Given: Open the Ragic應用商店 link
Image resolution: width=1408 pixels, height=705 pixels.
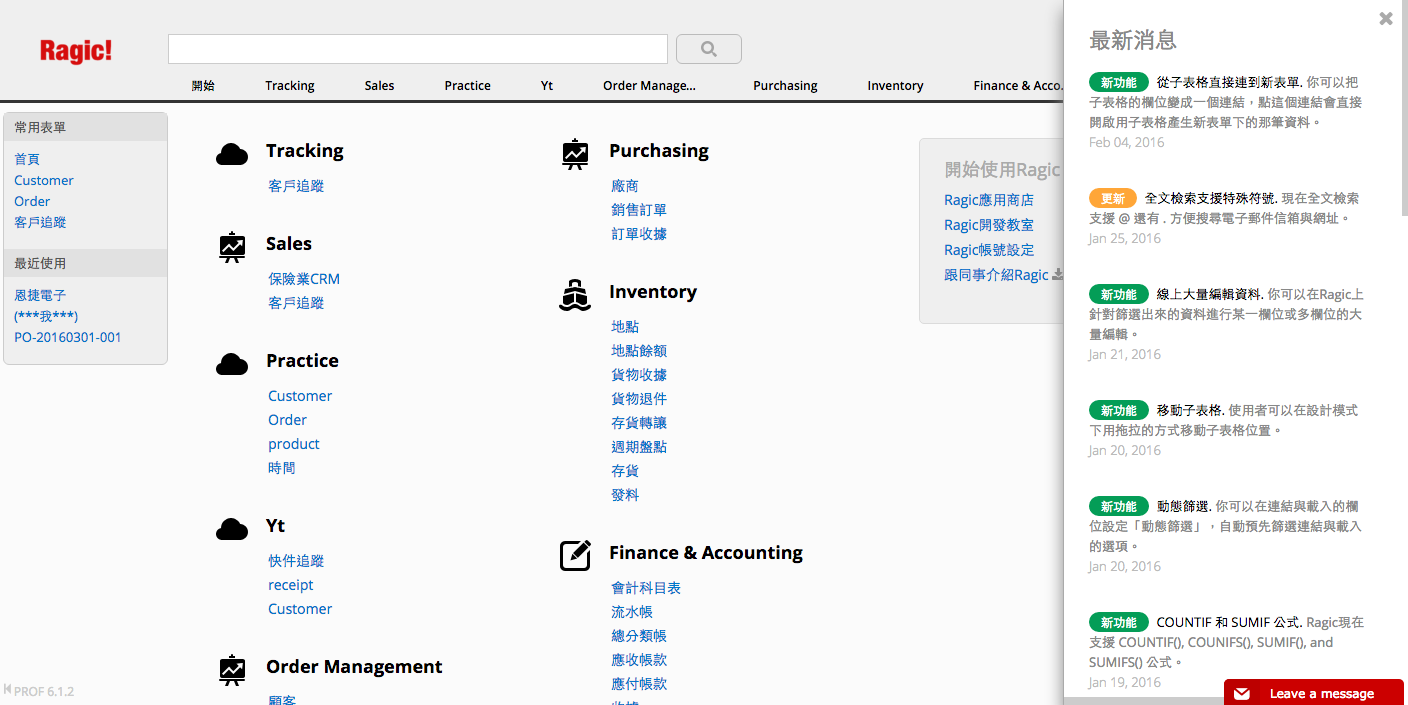Looking at the screenshot, I should click(x=989, y=200).
